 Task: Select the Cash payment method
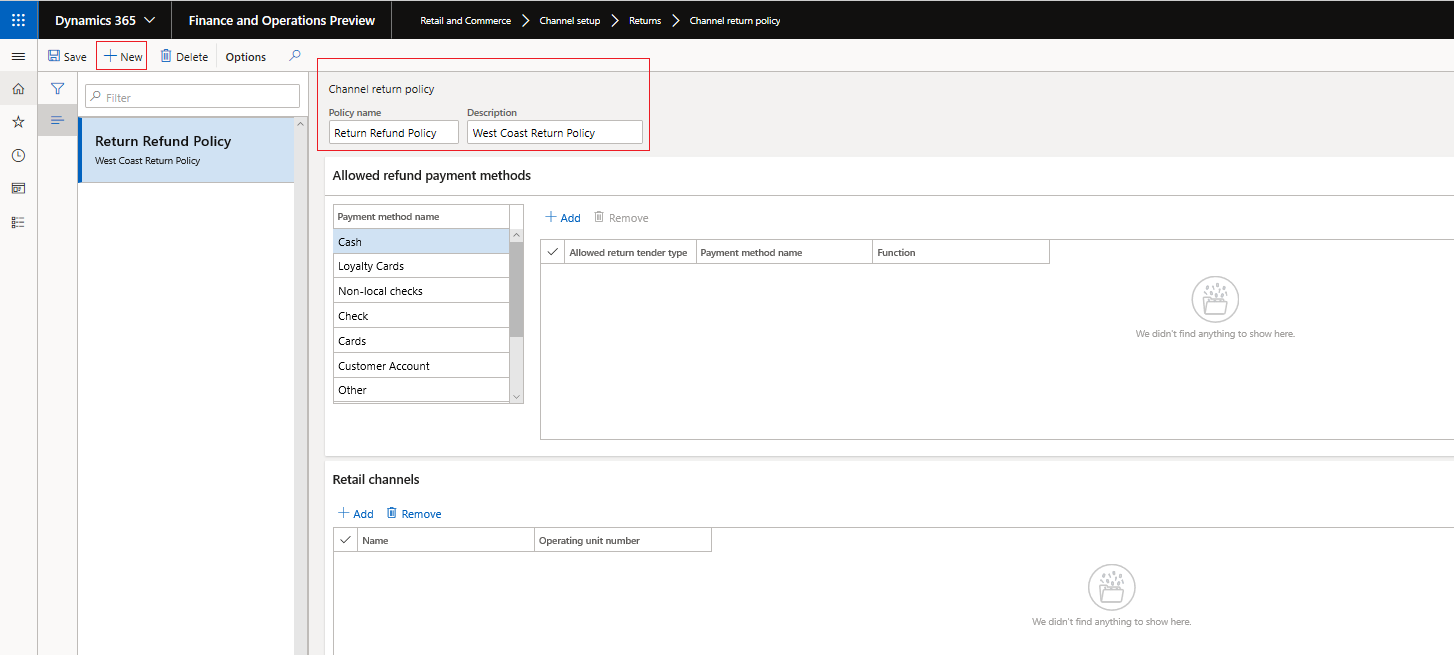[x=422, y=241]
